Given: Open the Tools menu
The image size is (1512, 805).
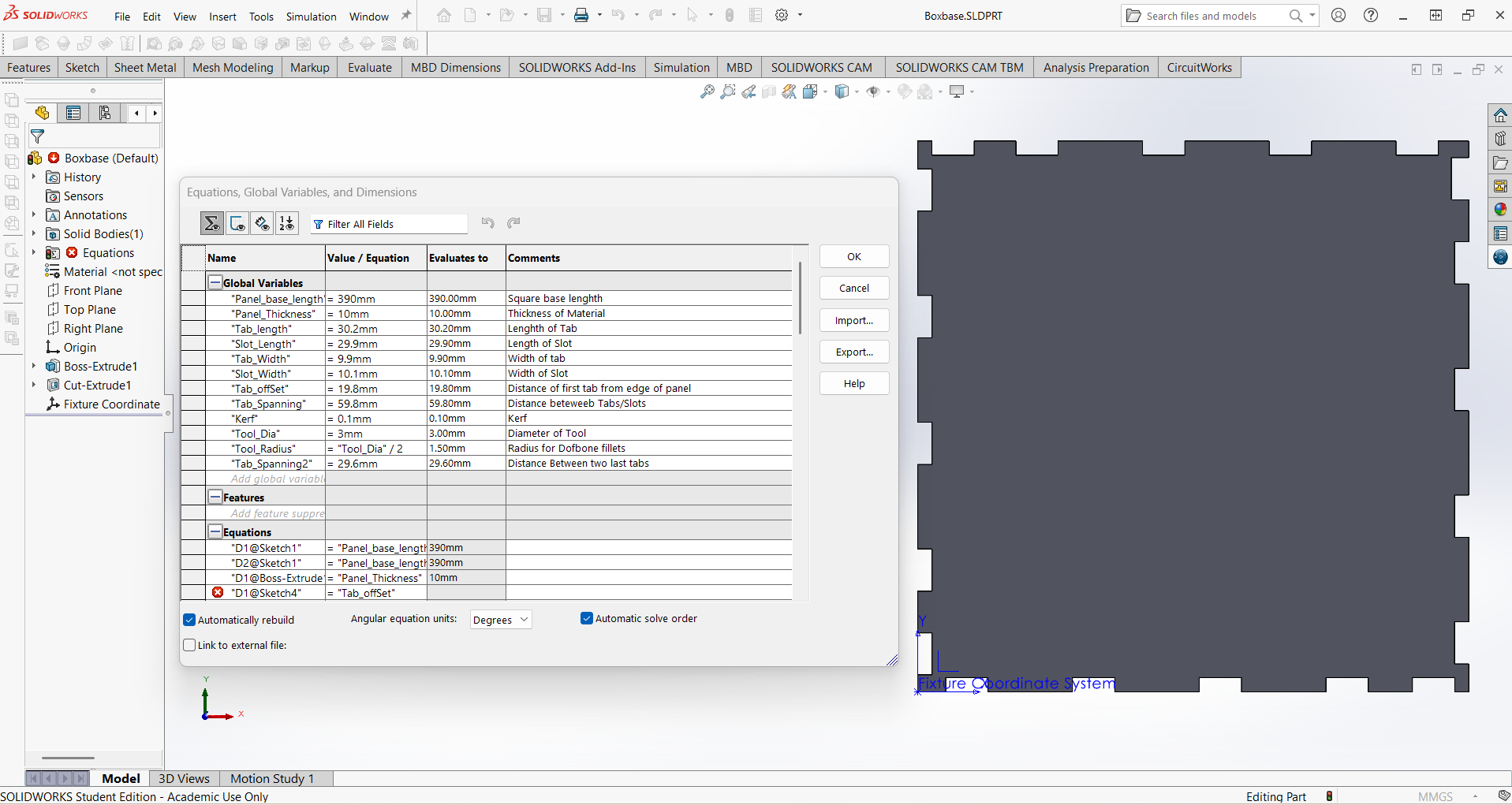Looking at the screenshot, I should (261, 17).
